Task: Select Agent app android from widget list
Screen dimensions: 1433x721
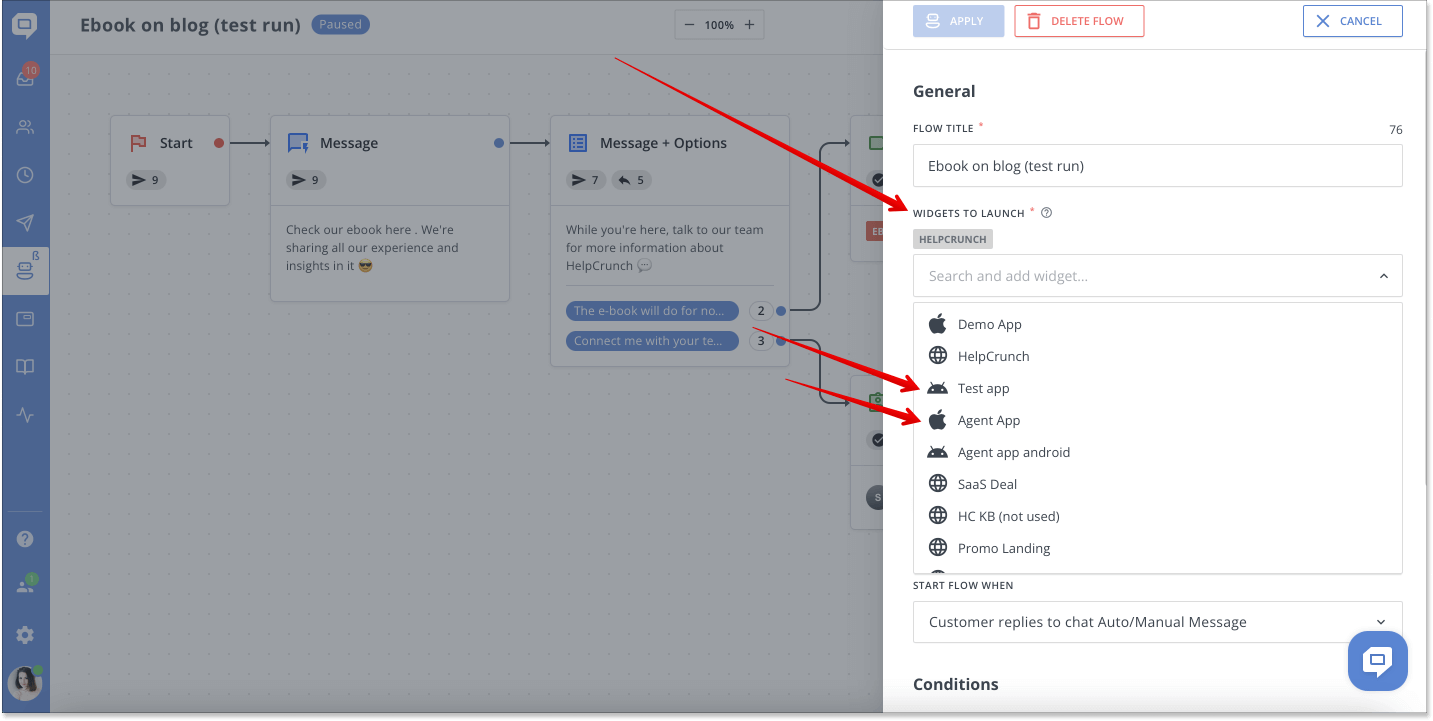Action: click(1157, 452)
